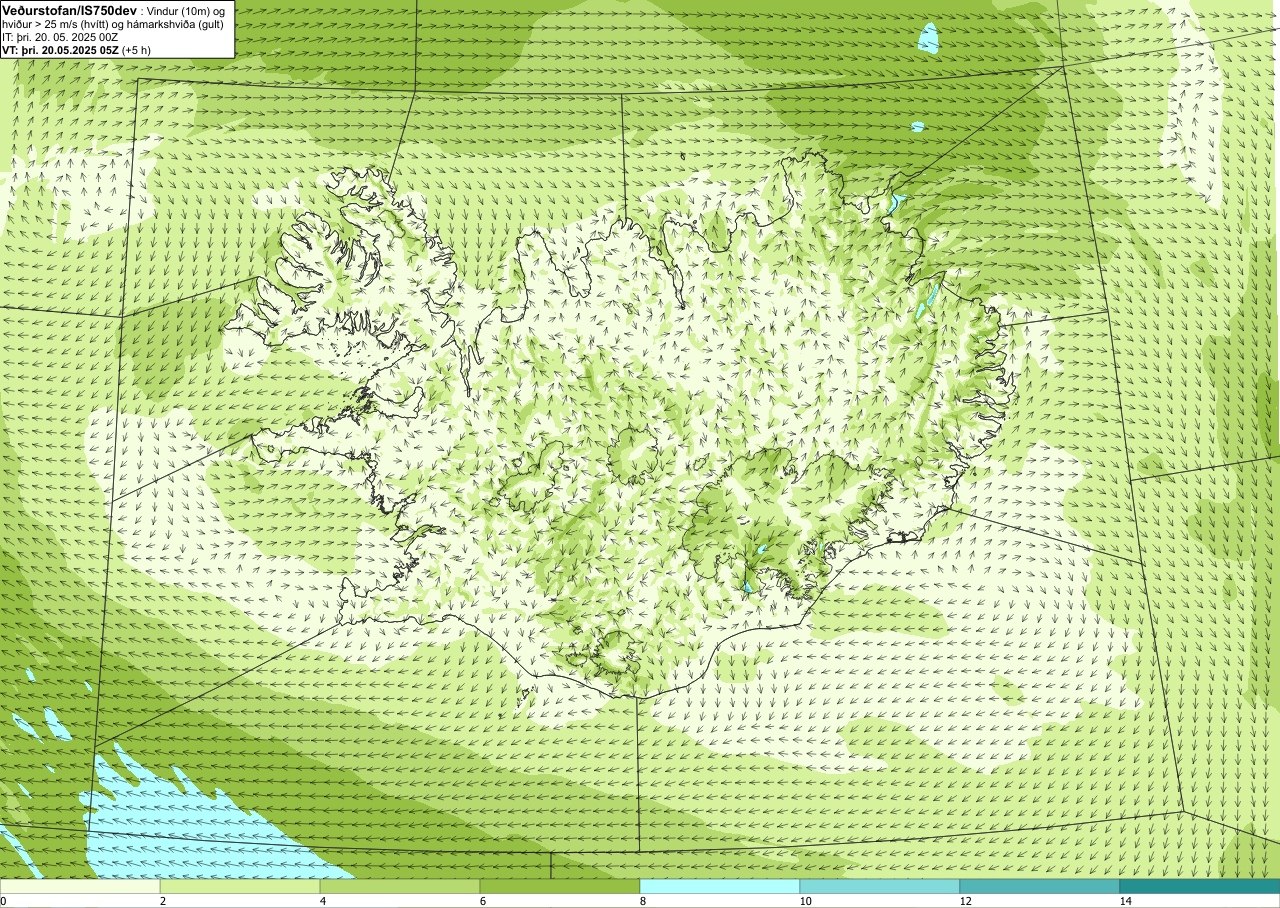Image resolution: width=1280 pixels, height=908 pixels.
Task: Click the turquoise 10–12 legend swatch
Action: tap(880, 886)
